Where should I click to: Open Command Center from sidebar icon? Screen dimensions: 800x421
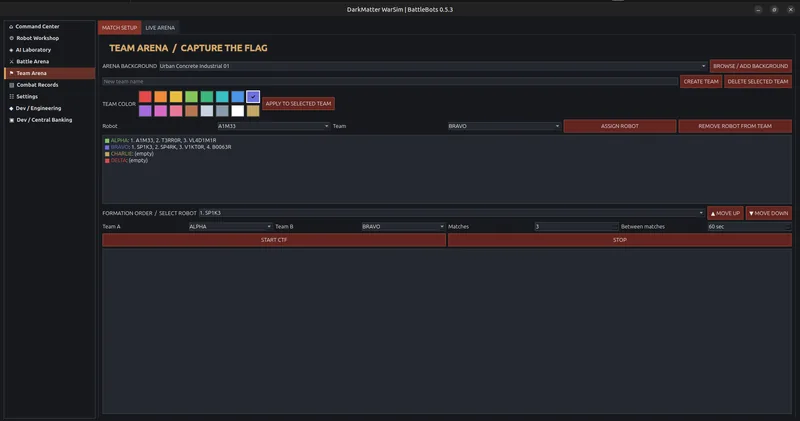pos(11,27)
